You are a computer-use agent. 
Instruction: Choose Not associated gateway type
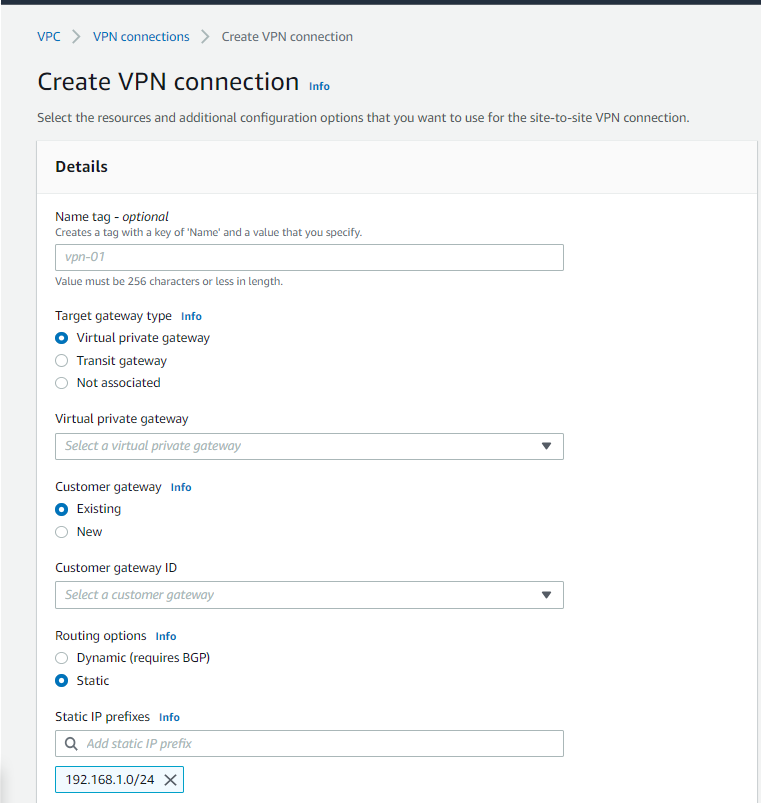(x=62, y=383)
